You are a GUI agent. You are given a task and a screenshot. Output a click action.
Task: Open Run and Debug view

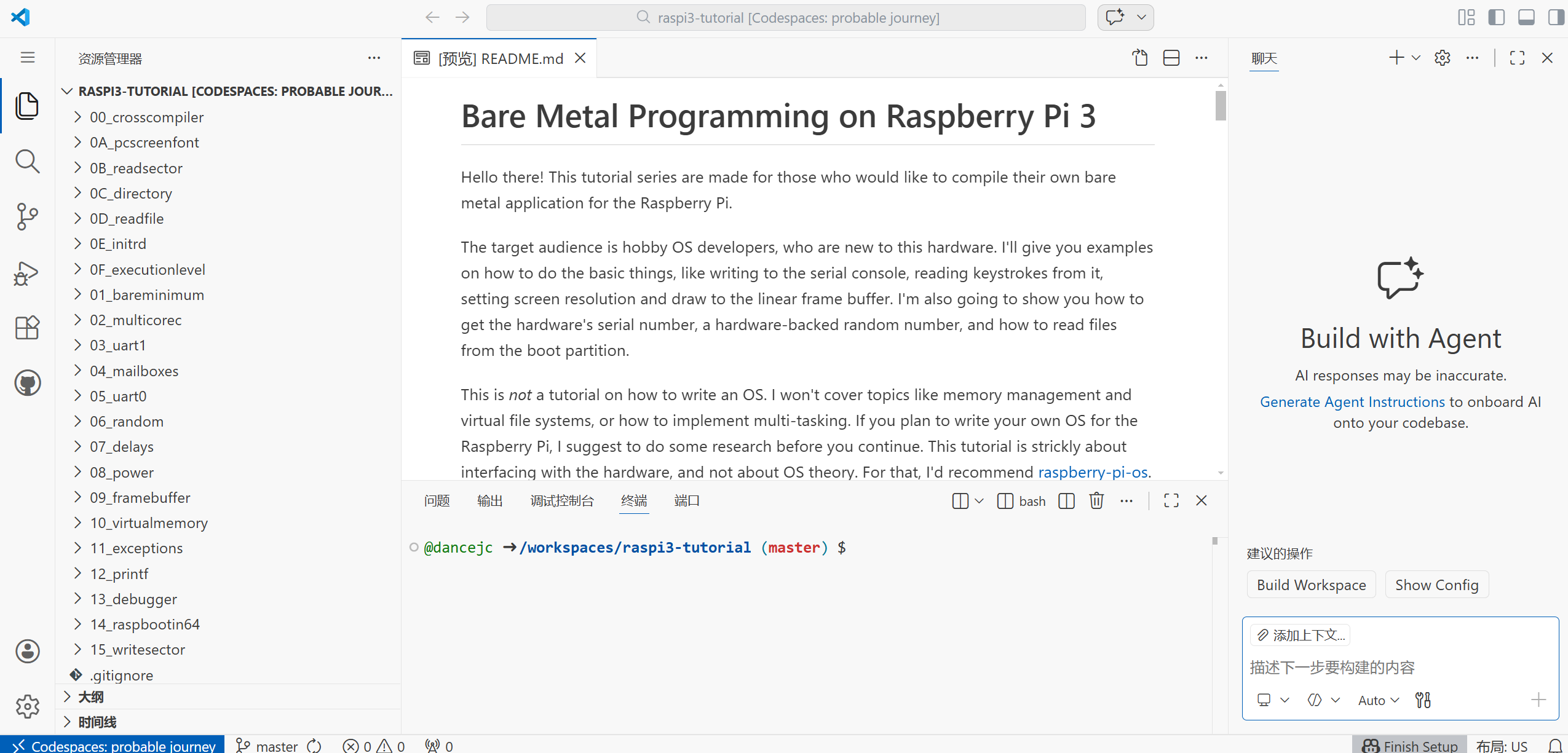27,274
